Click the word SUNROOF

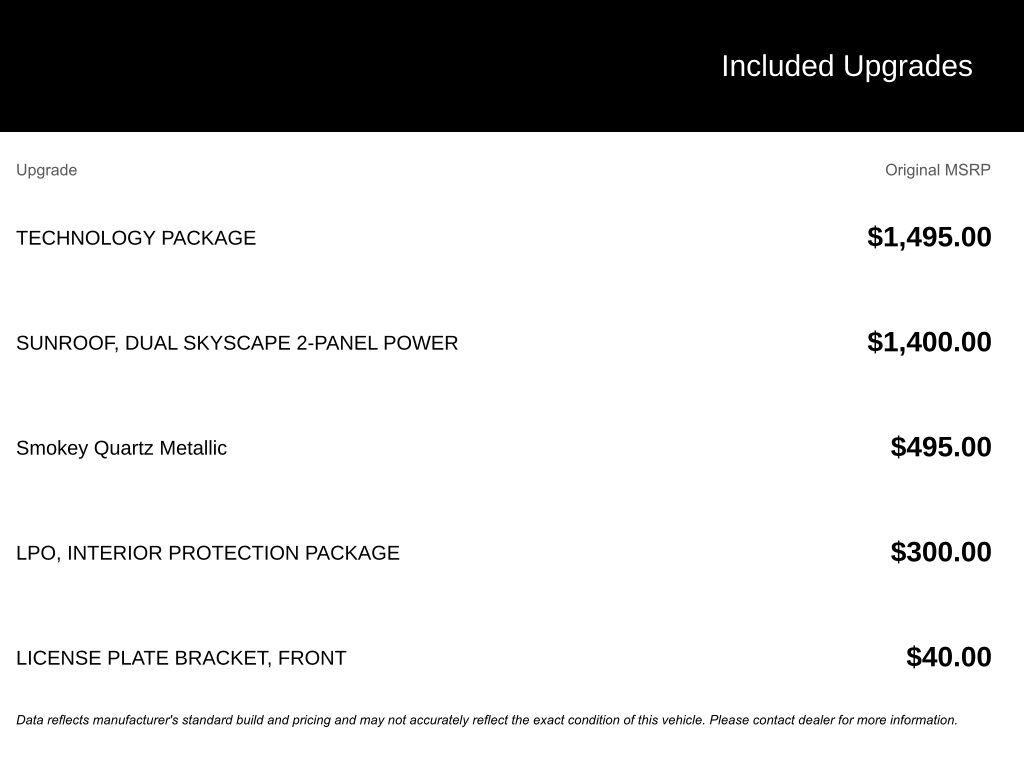point(65,343)
